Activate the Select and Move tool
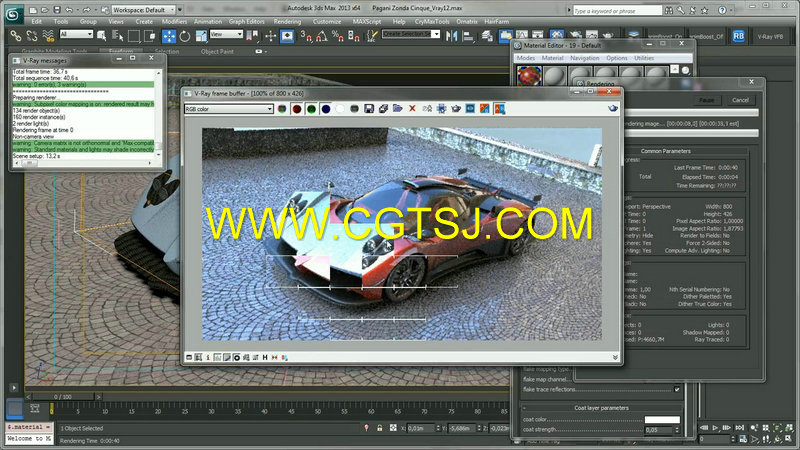This screenshot has height=450, width=800. coord(169,36)
